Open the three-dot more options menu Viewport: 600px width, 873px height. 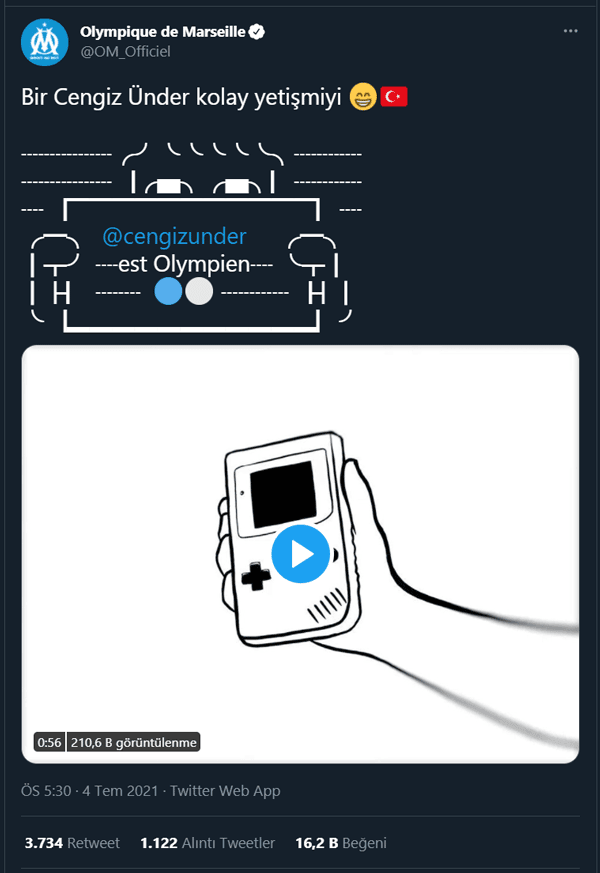[x=571, y=31]
